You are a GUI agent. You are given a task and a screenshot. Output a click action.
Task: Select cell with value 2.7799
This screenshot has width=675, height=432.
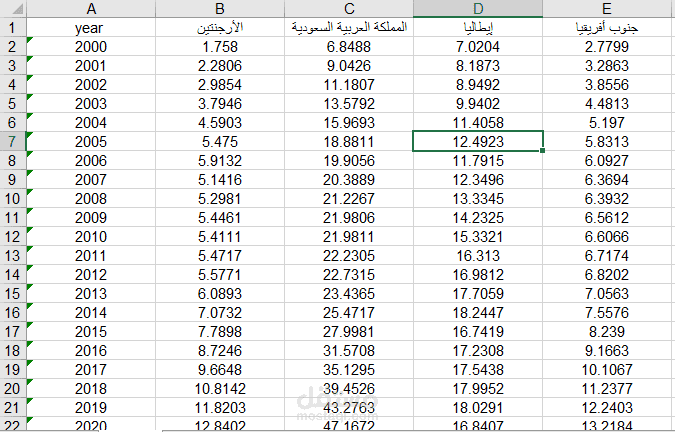click(x=607, y=46)
